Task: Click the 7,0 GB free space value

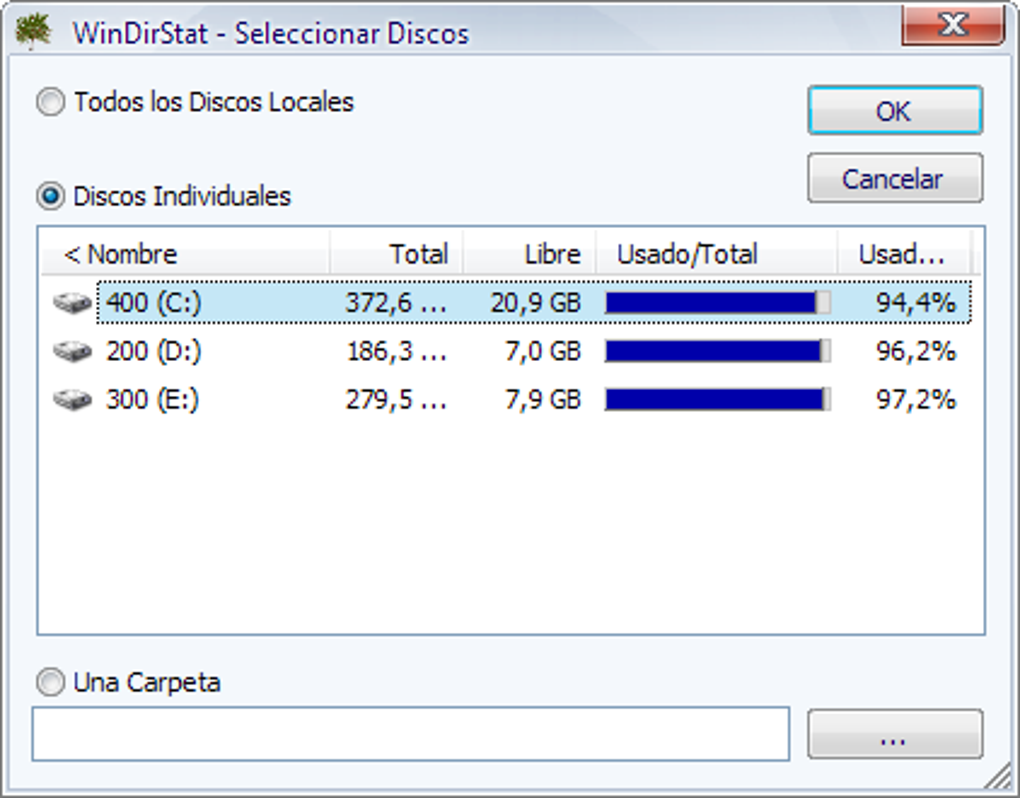Action: (543, 351)
